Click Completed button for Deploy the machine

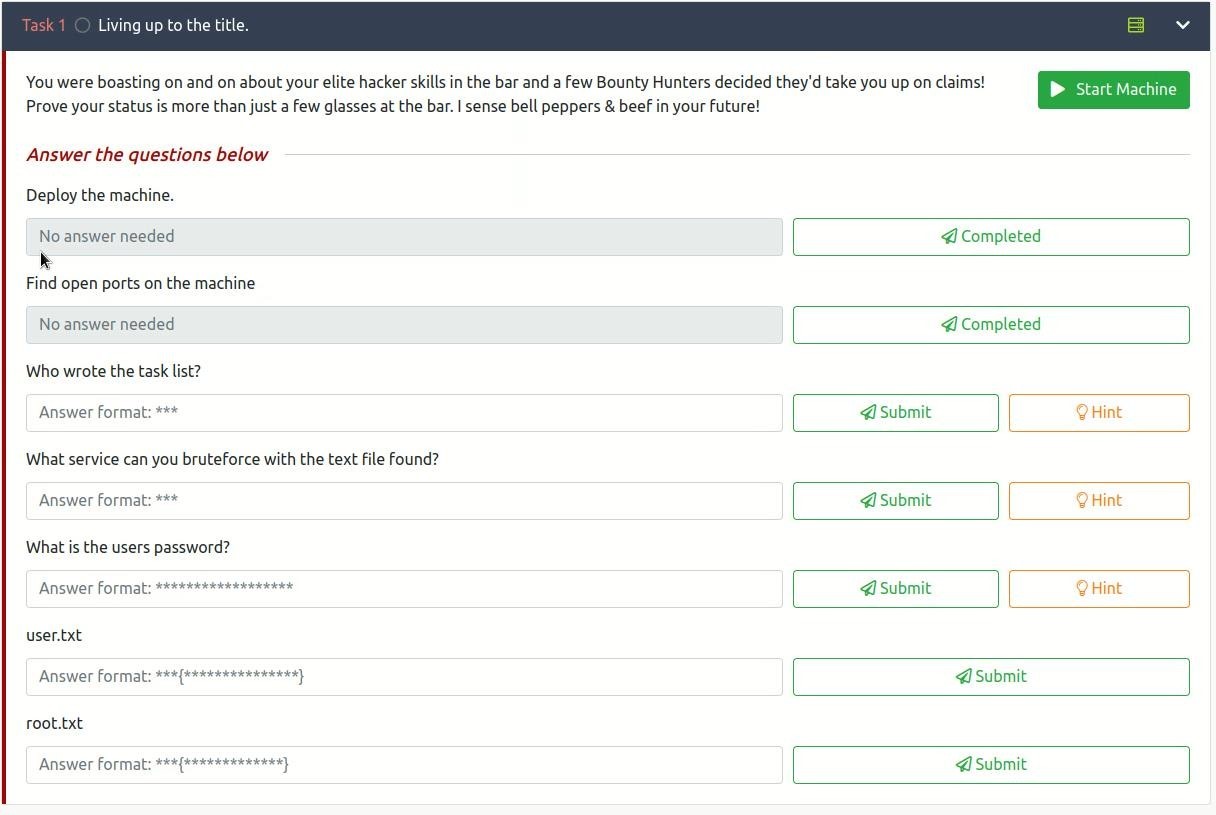pyautogui.click(x=990, y=237)
